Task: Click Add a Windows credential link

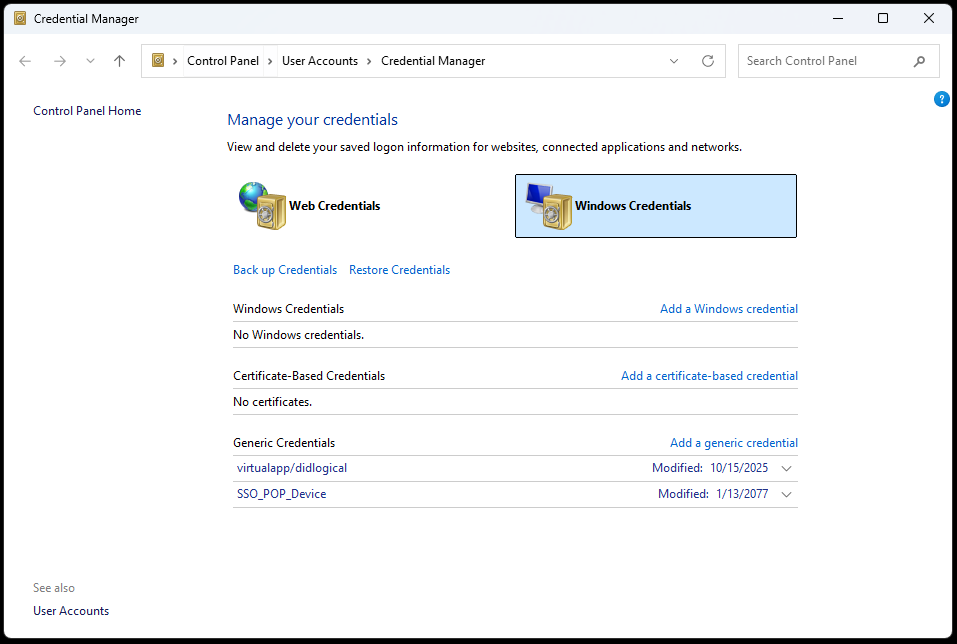Action: click(728, 309)
